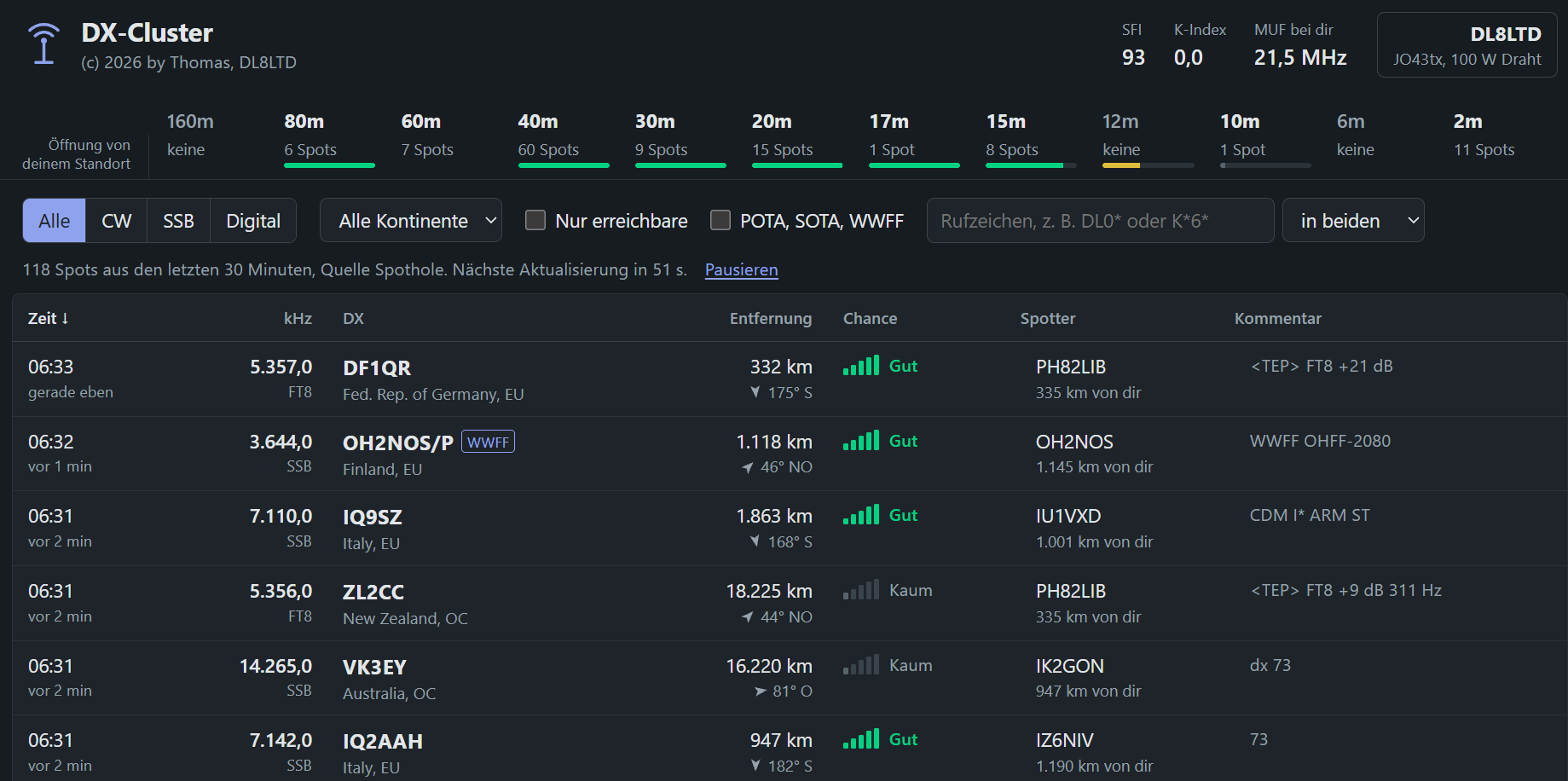Click the DX-Cluster antenna logo icon
Screen dimensions: 1568x781
point(43,44)
